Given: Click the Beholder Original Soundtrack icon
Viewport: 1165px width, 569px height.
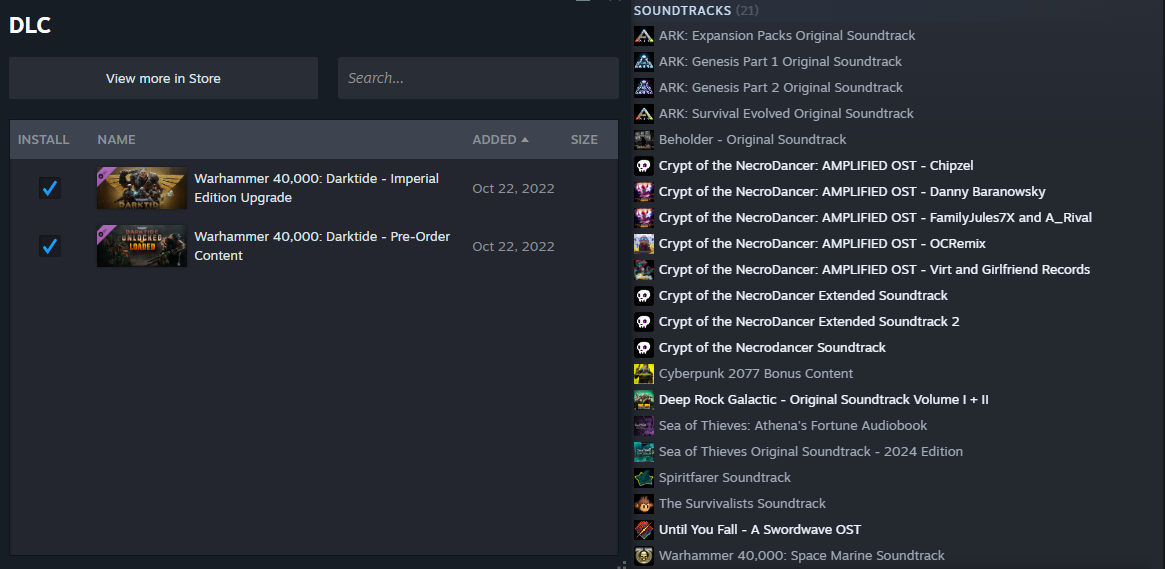Looking at the screenshot, I should [x=644, y=140].
